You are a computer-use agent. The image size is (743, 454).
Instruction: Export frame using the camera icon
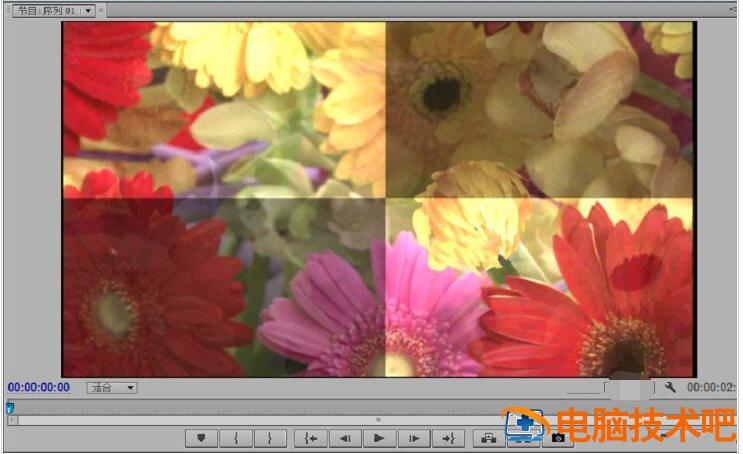pyautogui.click(x=558, y=438)
